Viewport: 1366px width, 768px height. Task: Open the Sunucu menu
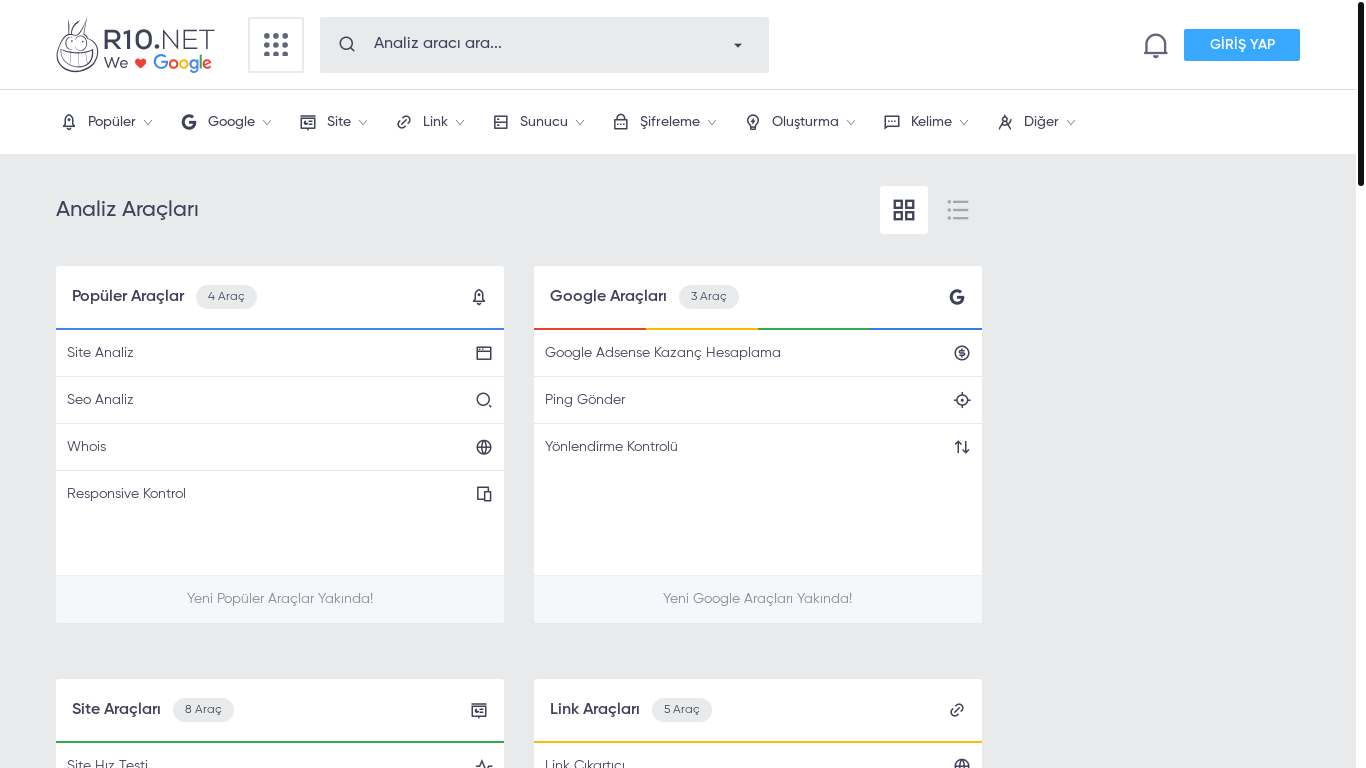pyautogui.click(x=539, y=122)
